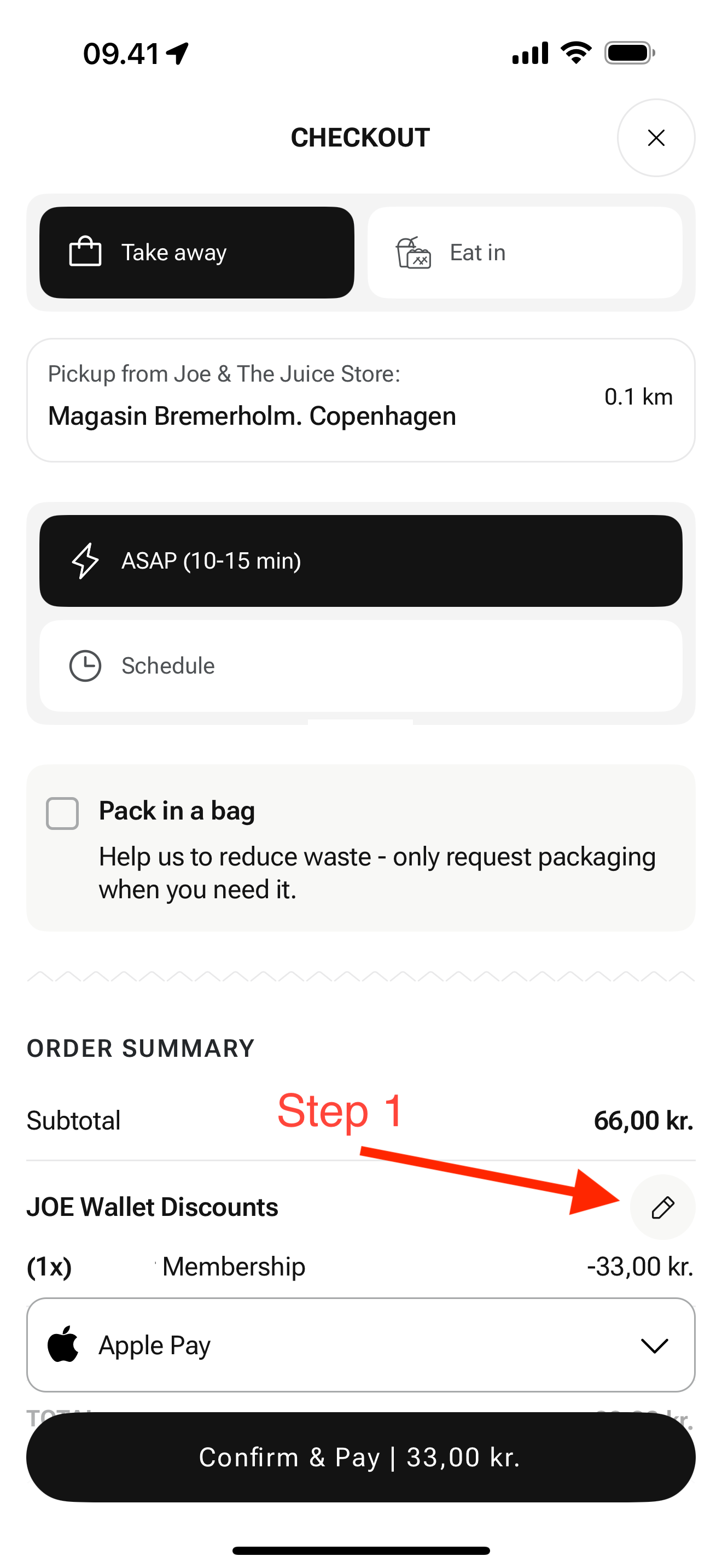This screenshot has width=722, height=1568.
Task: Open the Magasin Bremerholm pickup store card
Action: pyautogui.click(x=360, y=400)
